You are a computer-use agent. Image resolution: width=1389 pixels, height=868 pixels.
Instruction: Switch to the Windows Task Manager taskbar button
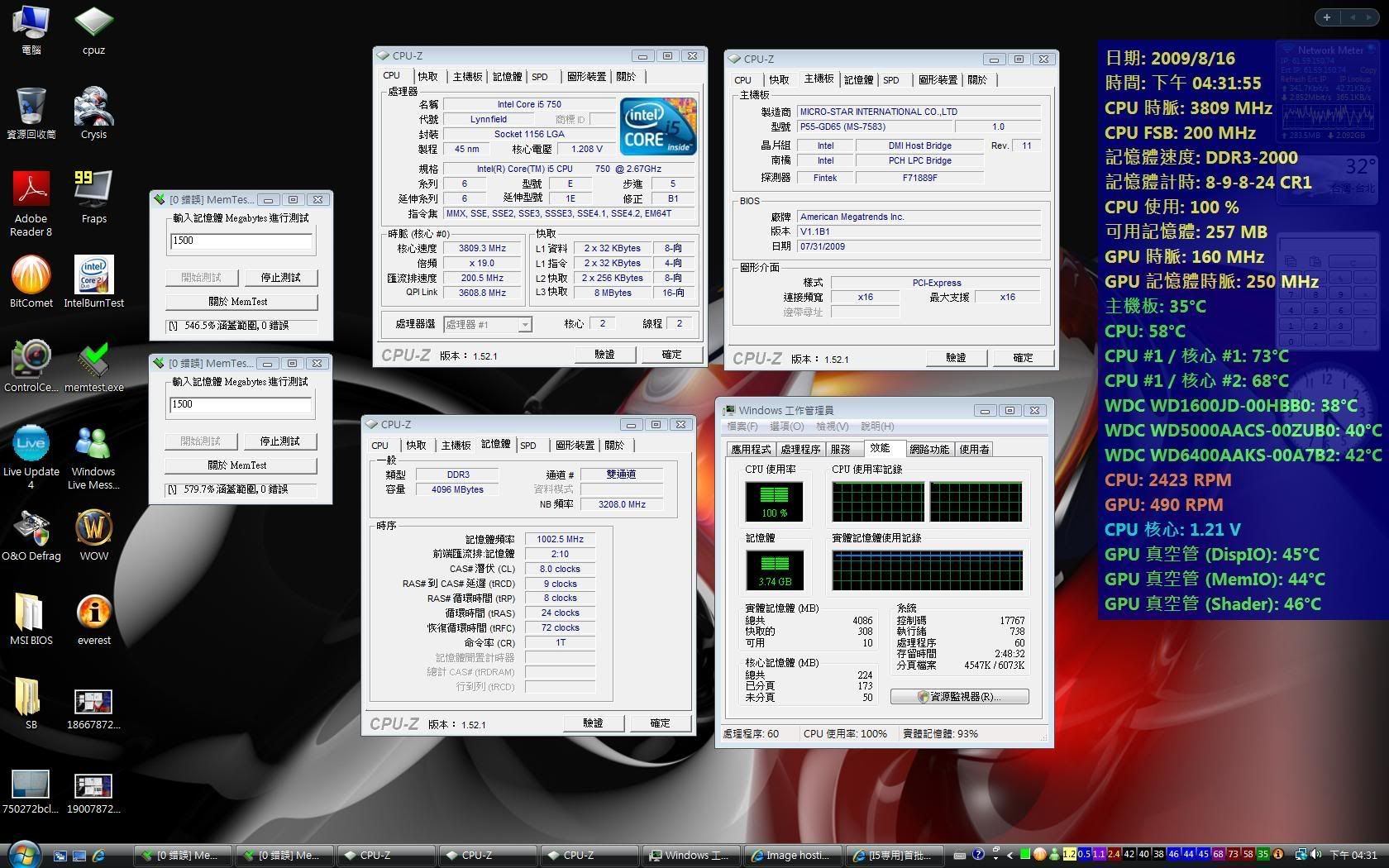point(690,856)
